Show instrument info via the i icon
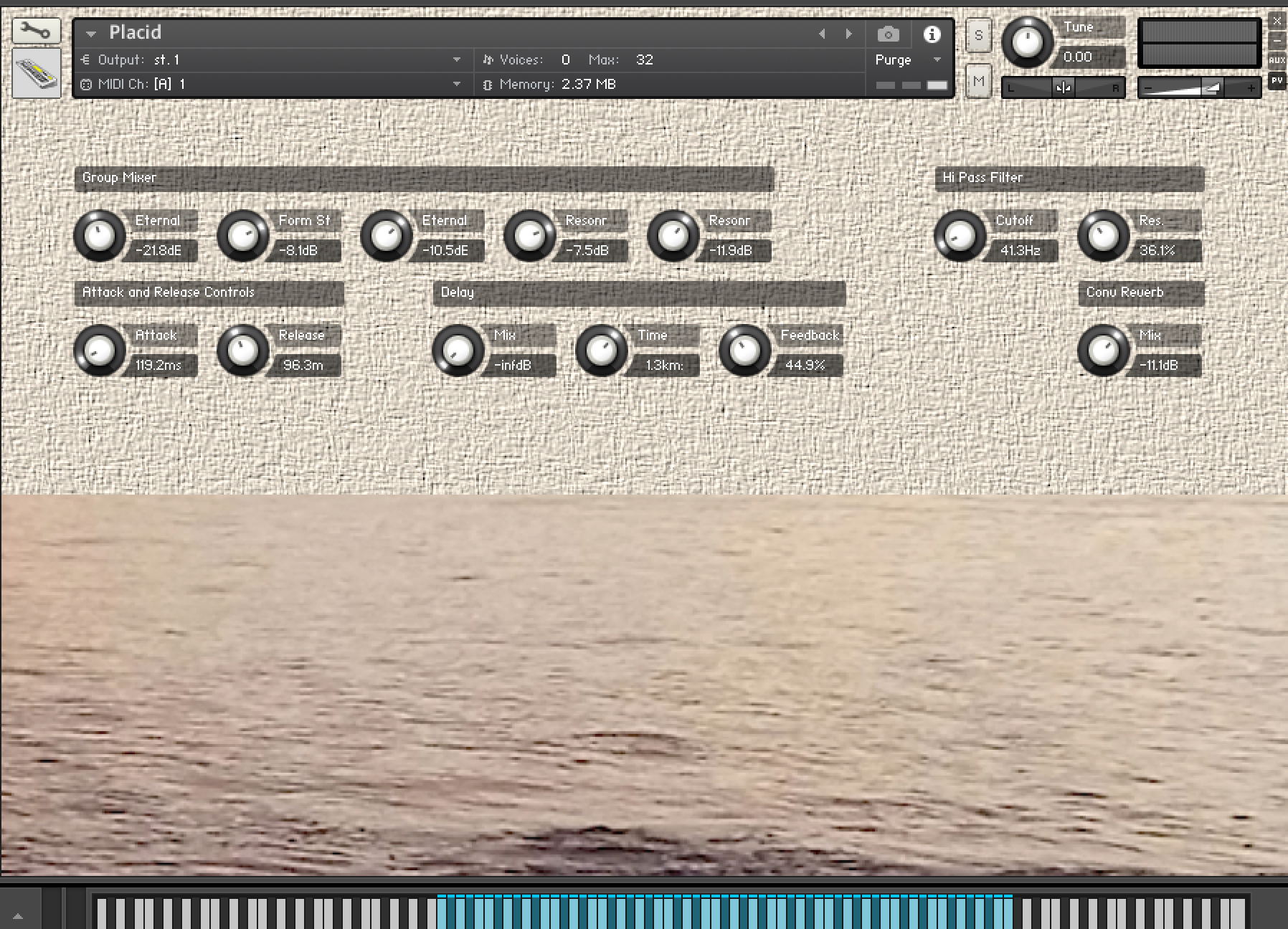 coord(932,34)
